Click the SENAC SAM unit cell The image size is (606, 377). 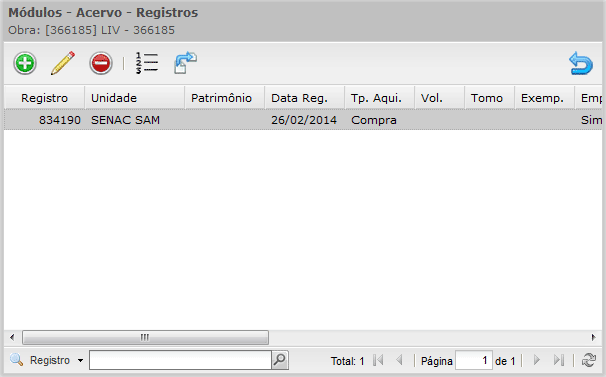click(134, 120)
